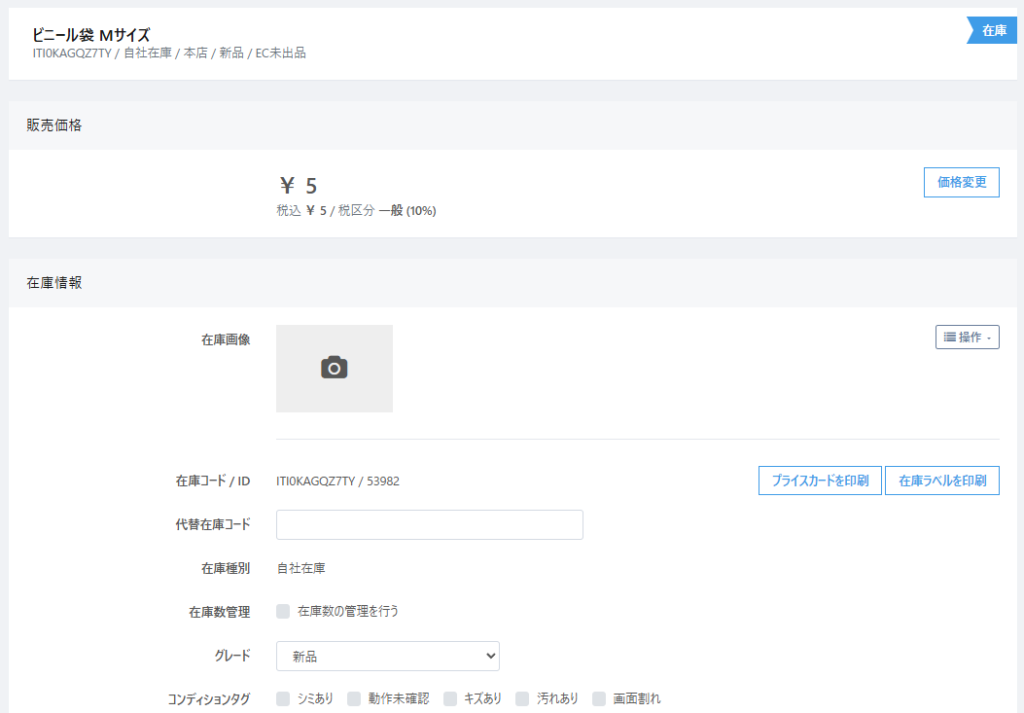Focus the 代替在庫コード input field
Screen dimensions: 1024x713
pyautogui.click(x=429, y=525)
